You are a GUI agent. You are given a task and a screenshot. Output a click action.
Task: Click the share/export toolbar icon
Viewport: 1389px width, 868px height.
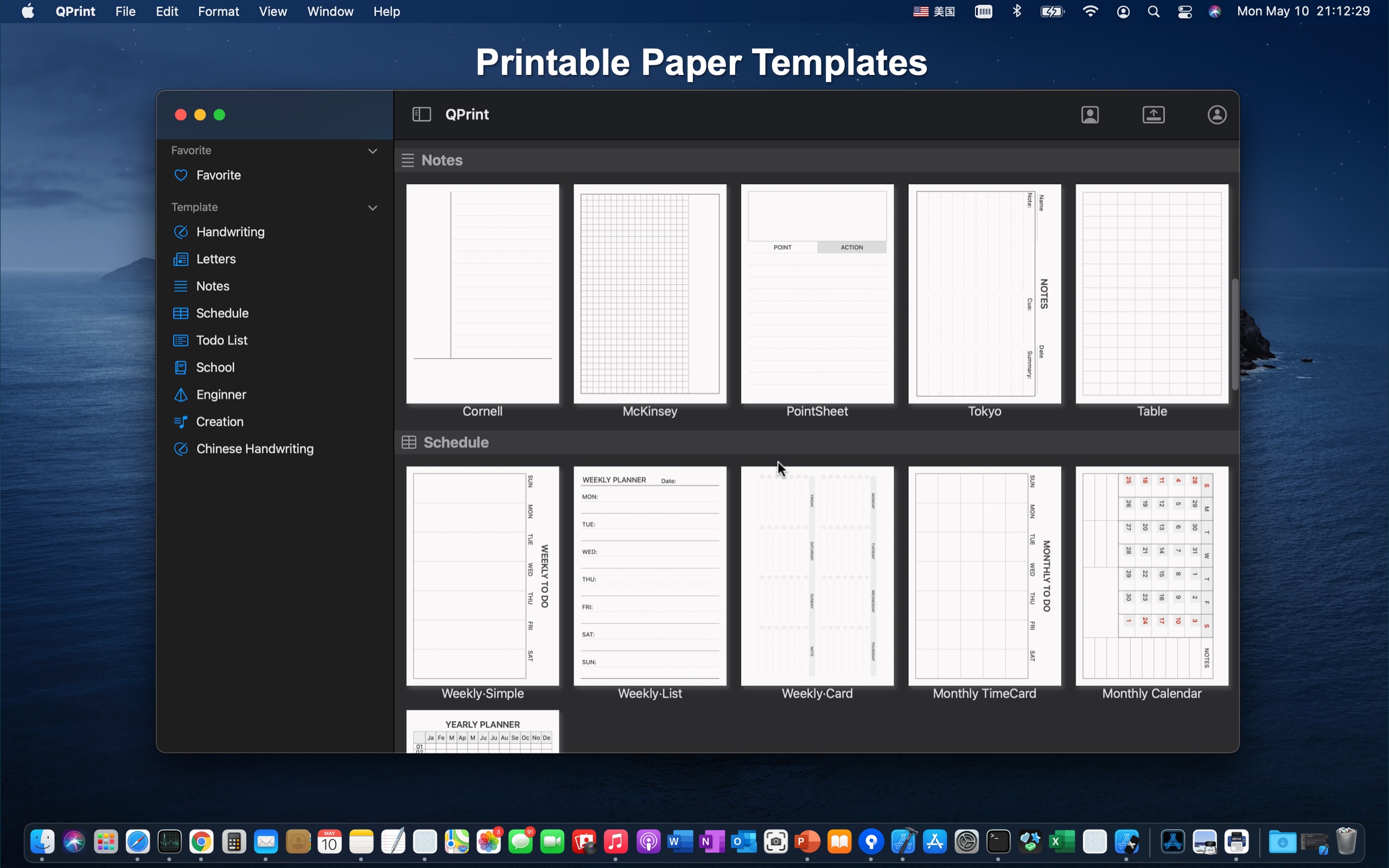click(x=1154, y=115)
